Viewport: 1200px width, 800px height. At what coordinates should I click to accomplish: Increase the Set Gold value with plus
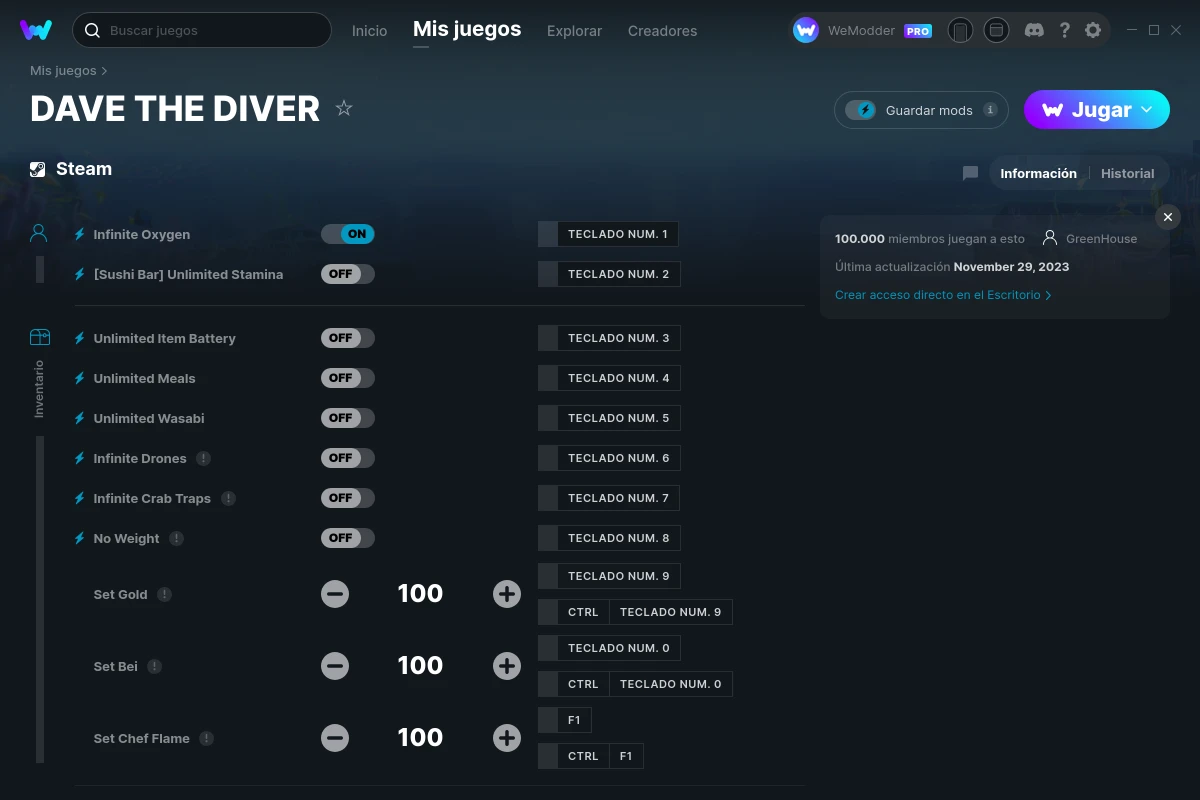(x=507, y=594)
